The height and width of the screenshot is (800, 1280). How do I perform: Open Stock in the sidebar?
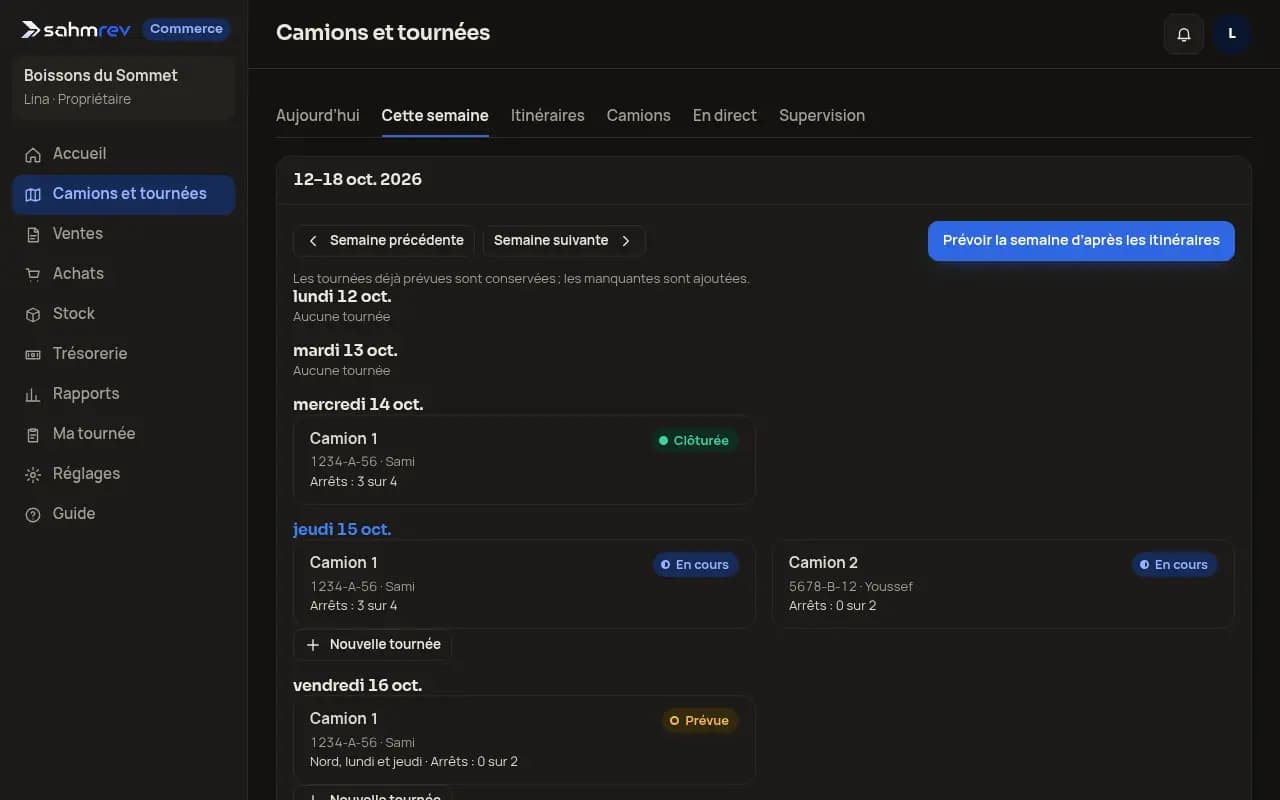123,314
